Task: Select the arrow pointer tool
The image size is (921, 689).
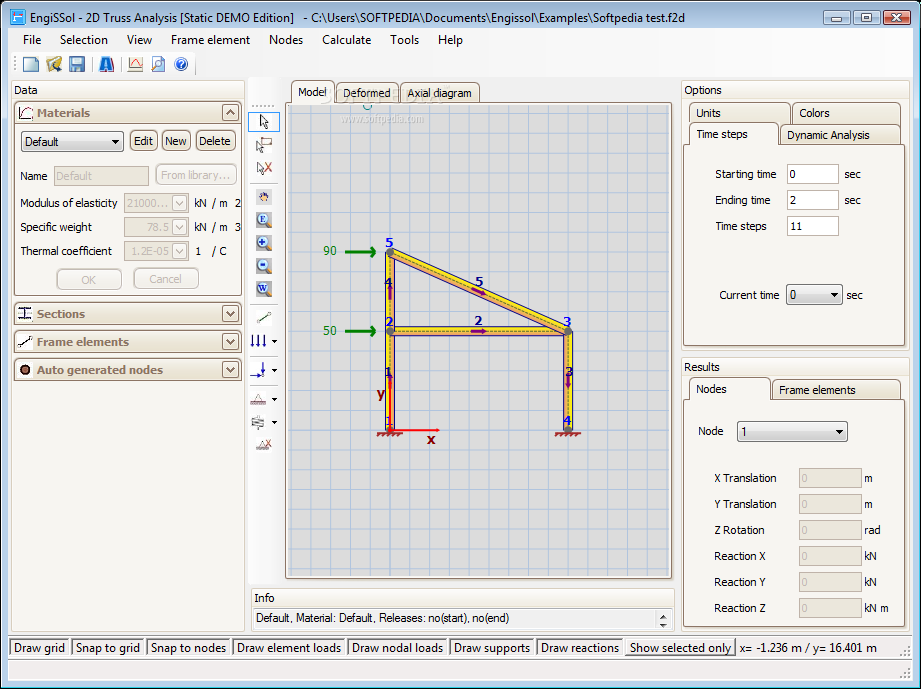Action: (x=264, y=122)
